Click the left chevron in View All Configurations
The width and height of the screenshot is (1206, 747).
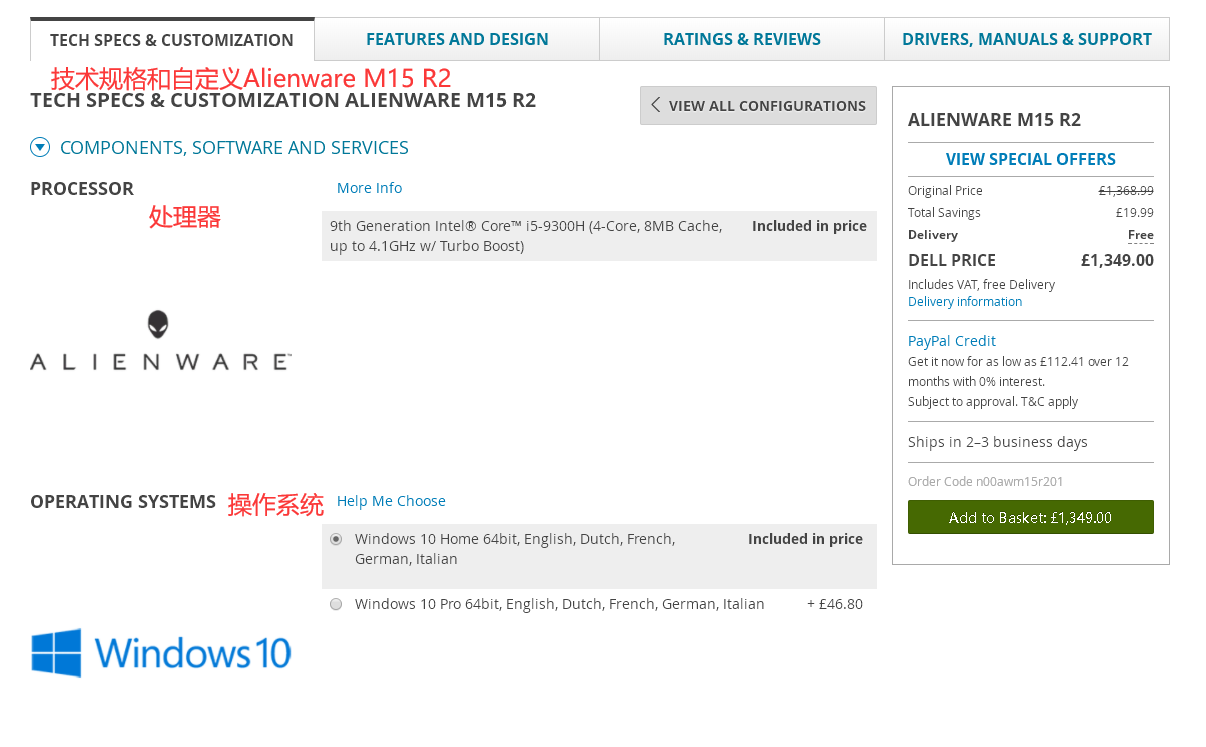(x=656, y=105)
